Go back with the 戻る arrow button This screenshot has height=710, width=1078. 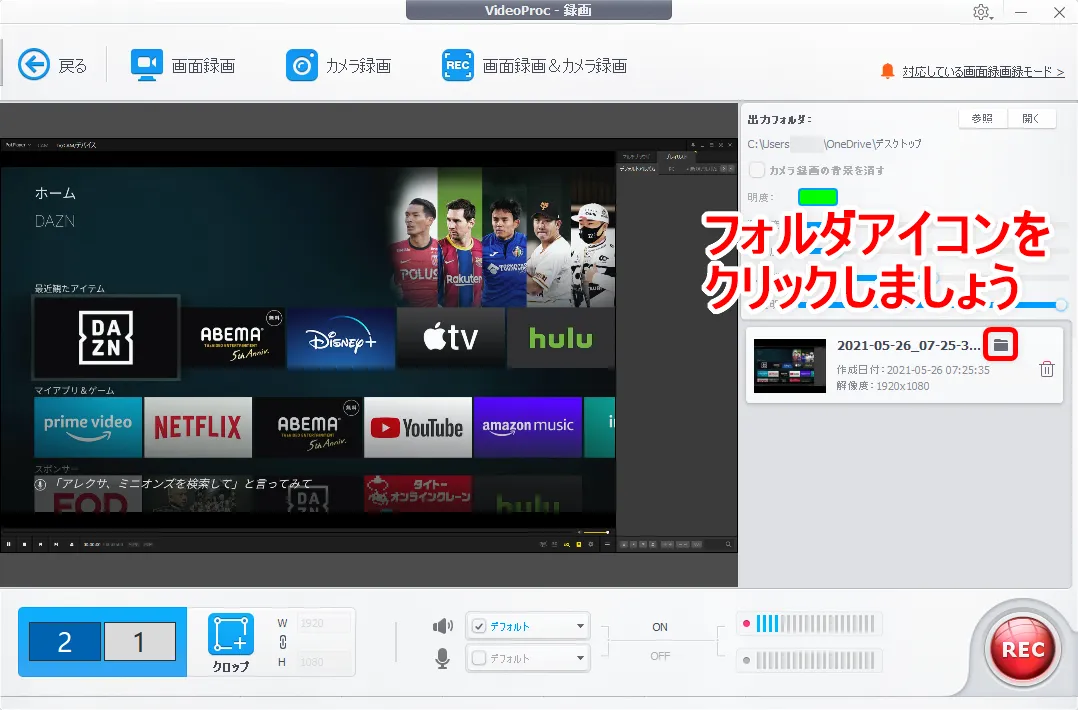pos(52,65)
